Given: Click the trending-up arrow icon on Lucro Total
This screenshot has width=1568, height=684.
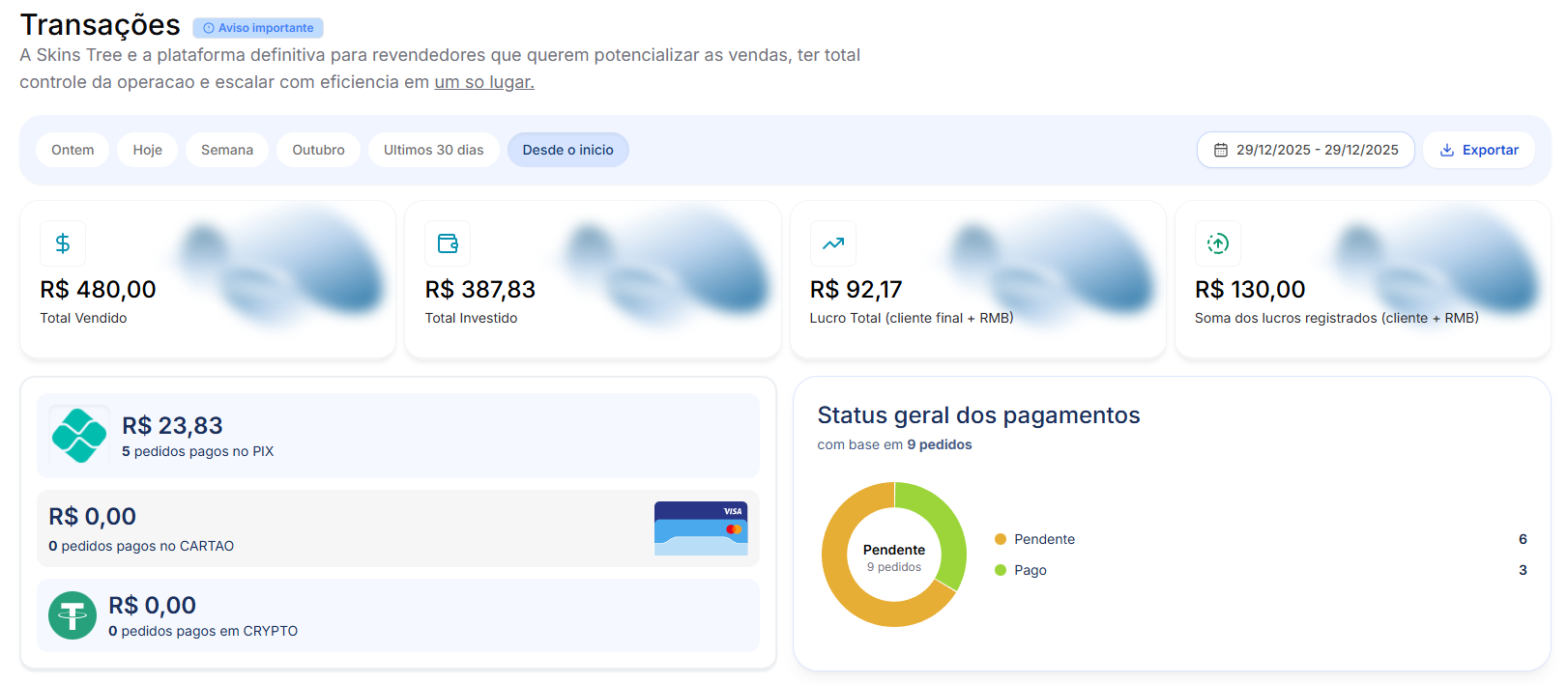Looking at the screenshot, I should click(x=832, y=243).
